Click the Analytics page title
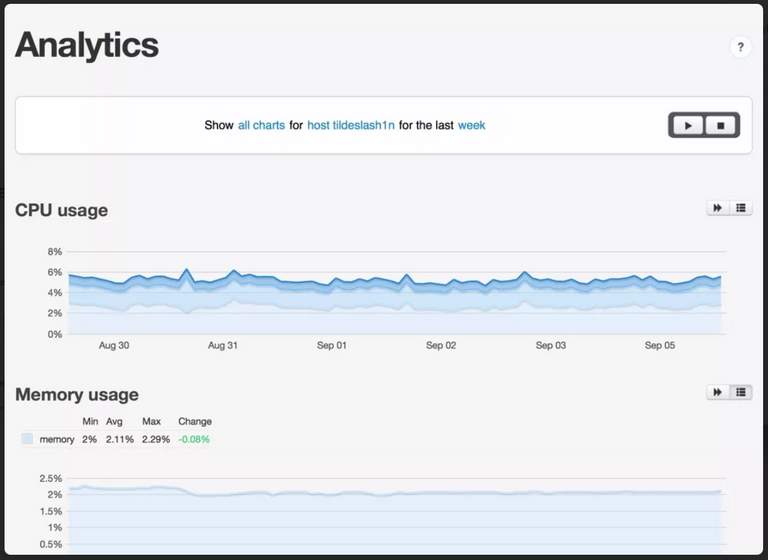Image resolution: width=768 pixels, height=560 pixels. [87, 45]
